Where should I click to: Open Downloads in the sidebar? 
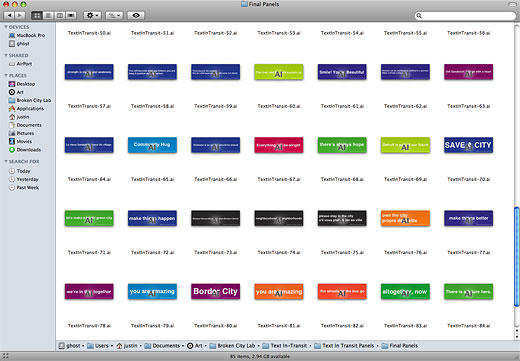(25, 150)
